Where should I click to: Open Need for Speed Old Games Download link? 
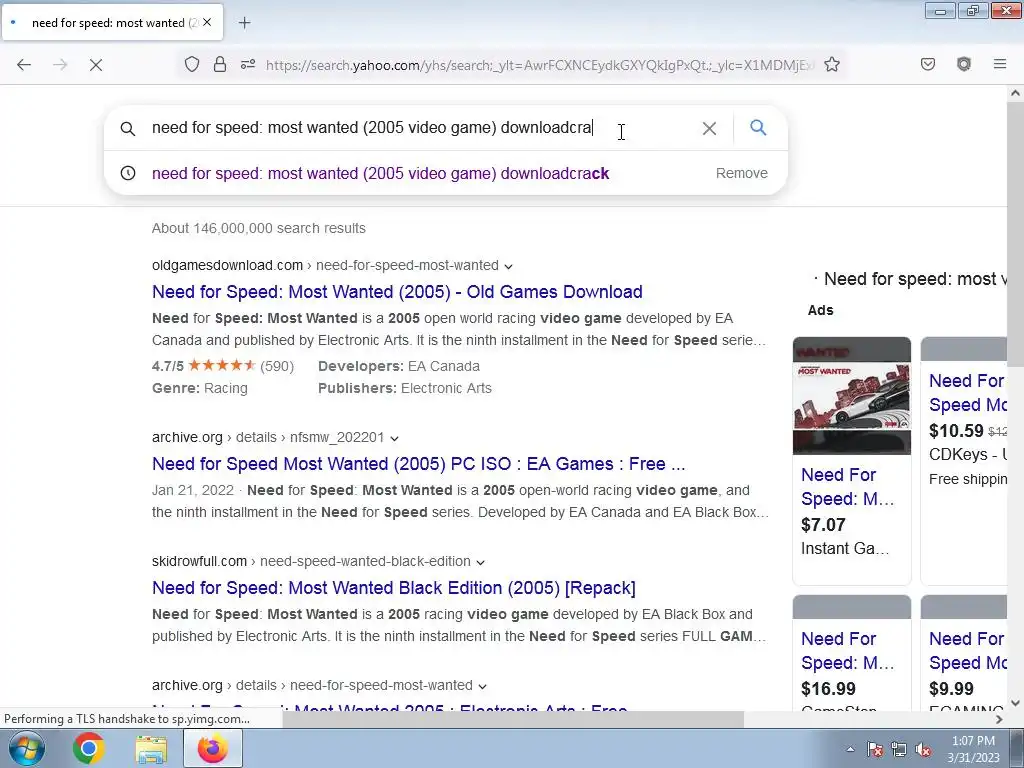coord(397,291)
